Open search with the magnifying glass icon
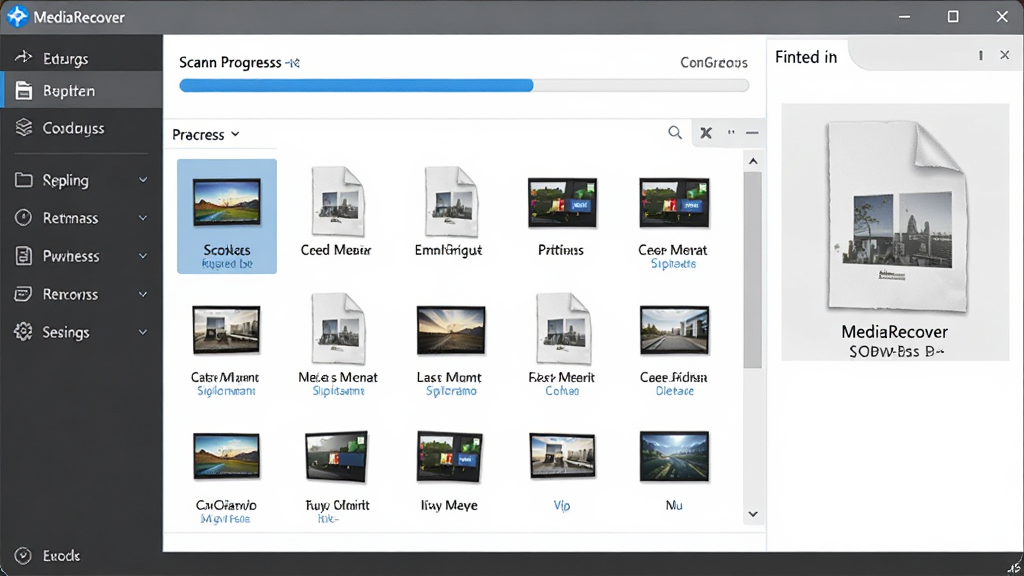Viewport: 1024px width, 576px height. 675,133
